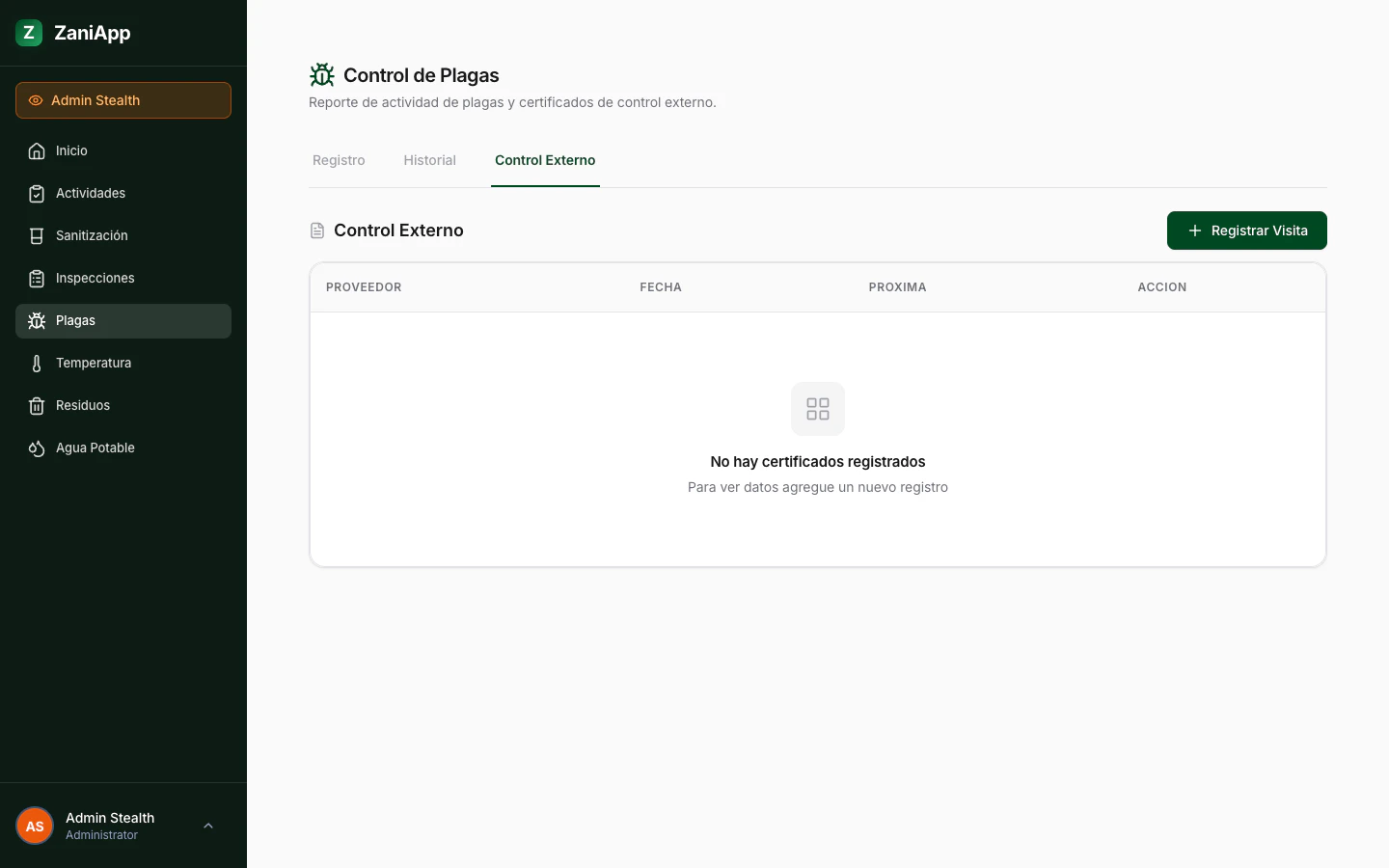The image size is (1389, 868).
Task: Click the Control Externo tab label
Action: (x=545, y=160)
